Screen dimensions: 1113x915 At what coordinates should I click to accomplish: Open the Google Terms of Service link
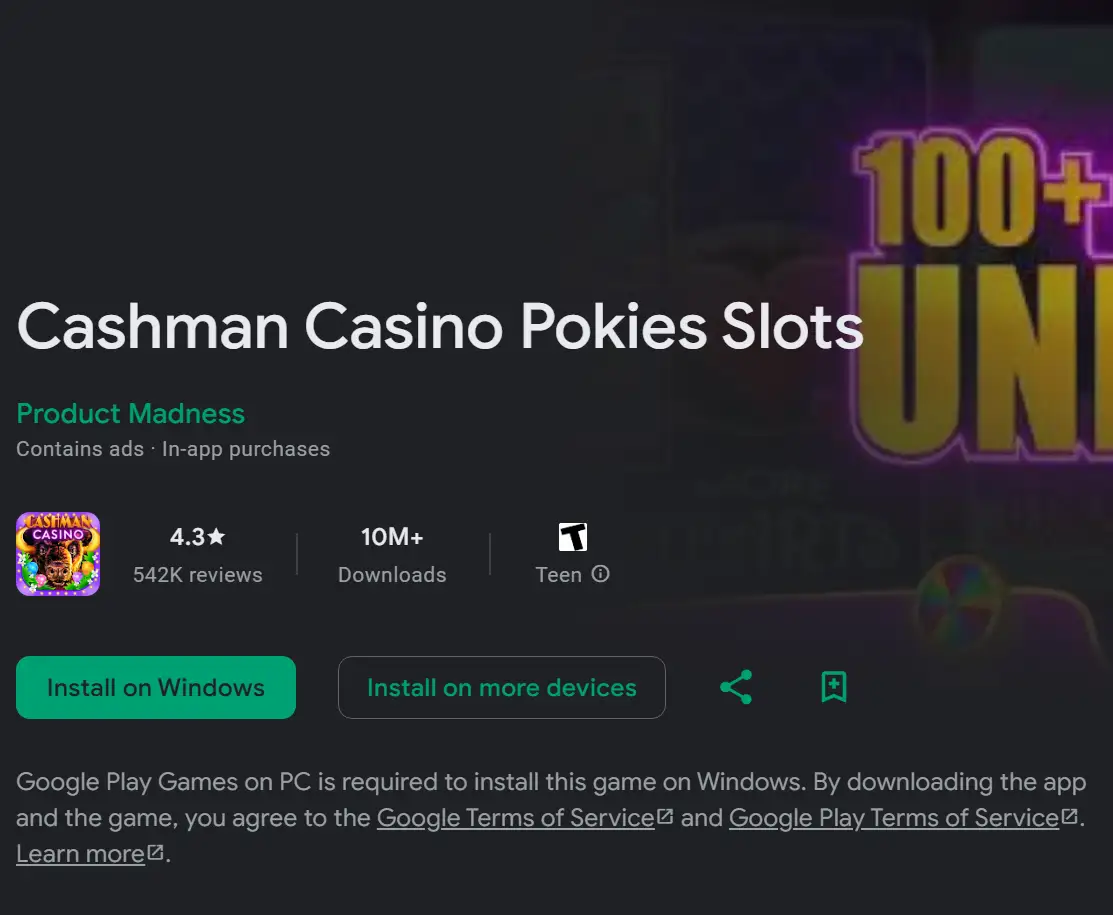(x=515, y=818)
